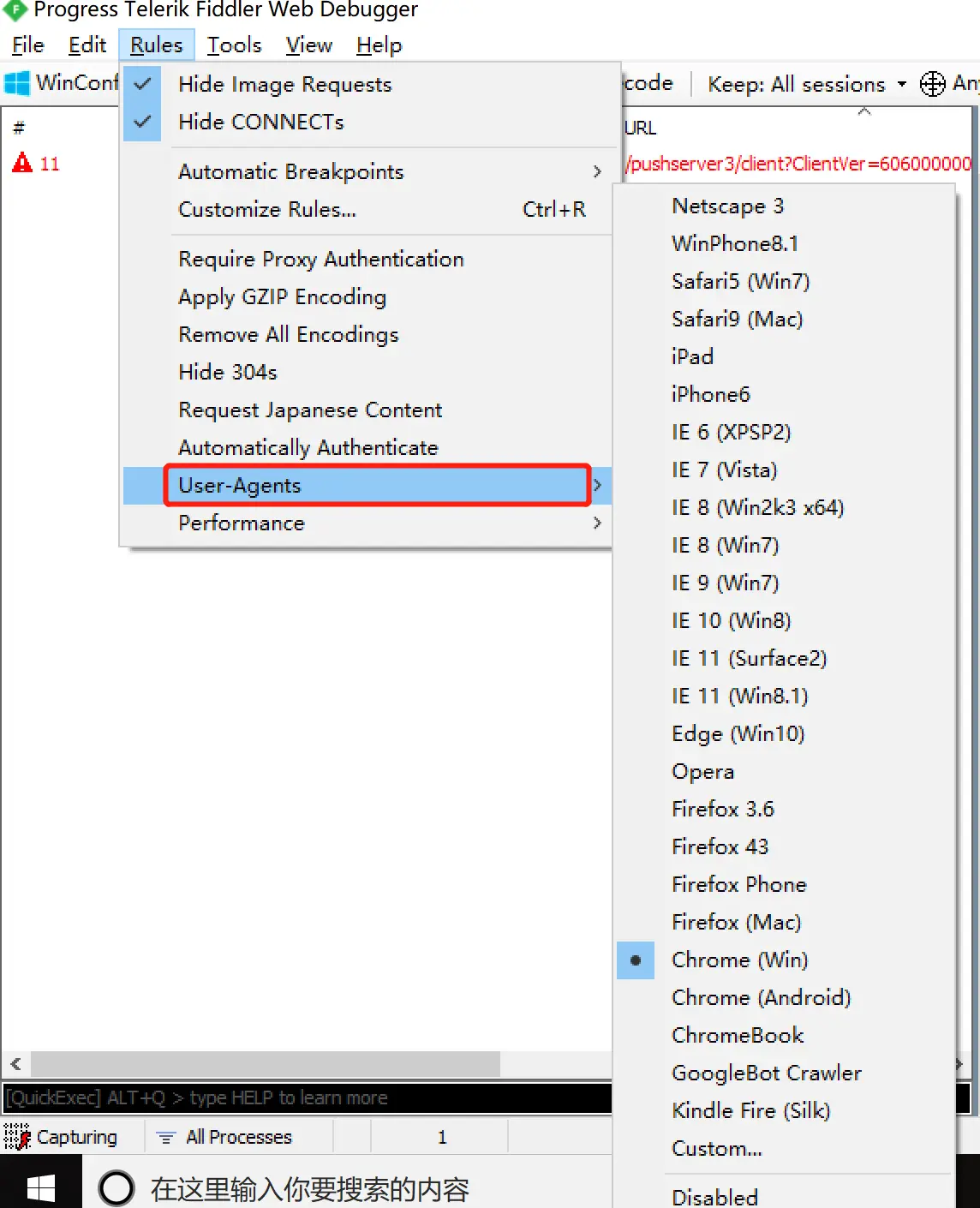Toggle Request Japanese Content
Viewport: 980px width, 1208px height.
point(367,410)
